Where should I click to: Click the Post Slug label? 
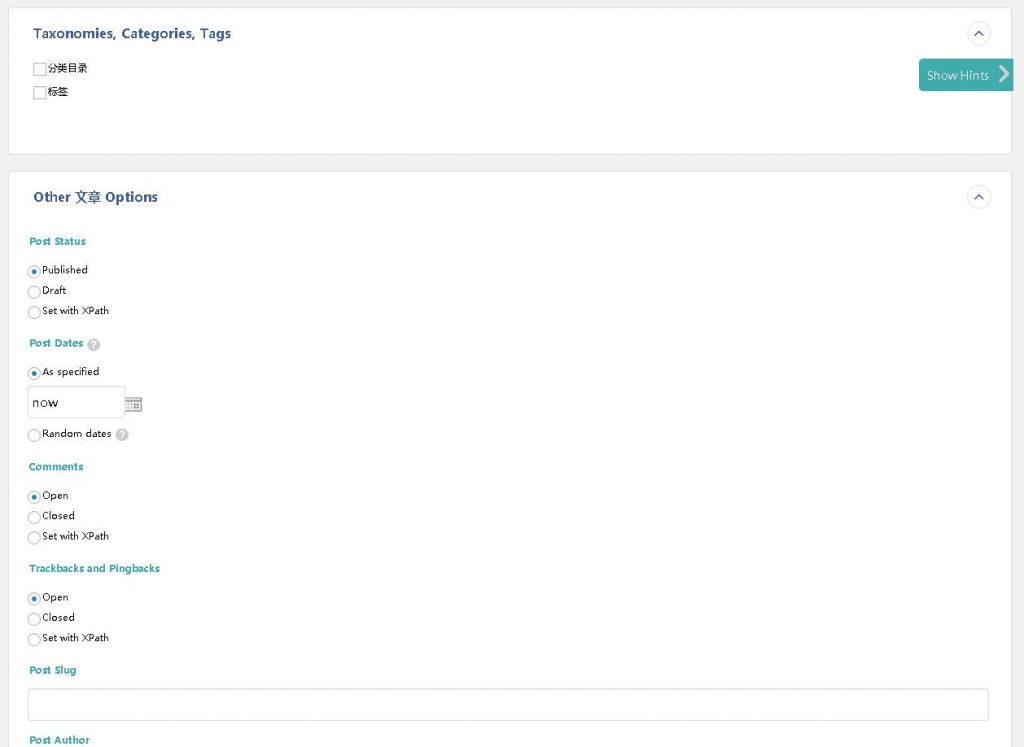(53, 670)
